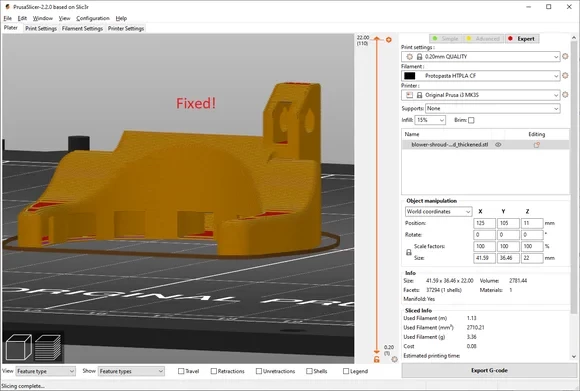Open printer settings gear icon beside Prusa i3 MK3S
This screenshot has height=391, width=580.
[565, 95]
